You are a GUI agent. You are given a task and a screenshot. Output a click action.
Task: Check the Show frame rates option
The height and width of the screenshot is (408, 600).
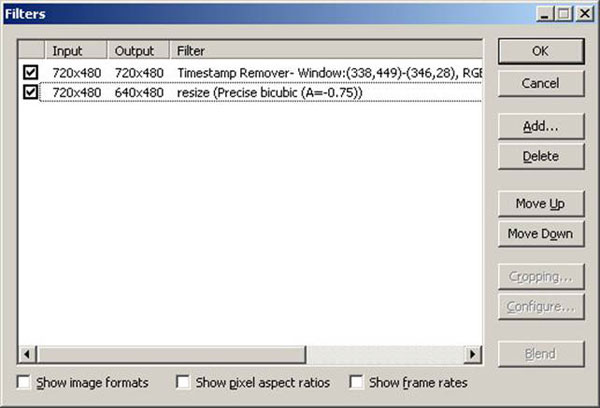tap(356, 382)
